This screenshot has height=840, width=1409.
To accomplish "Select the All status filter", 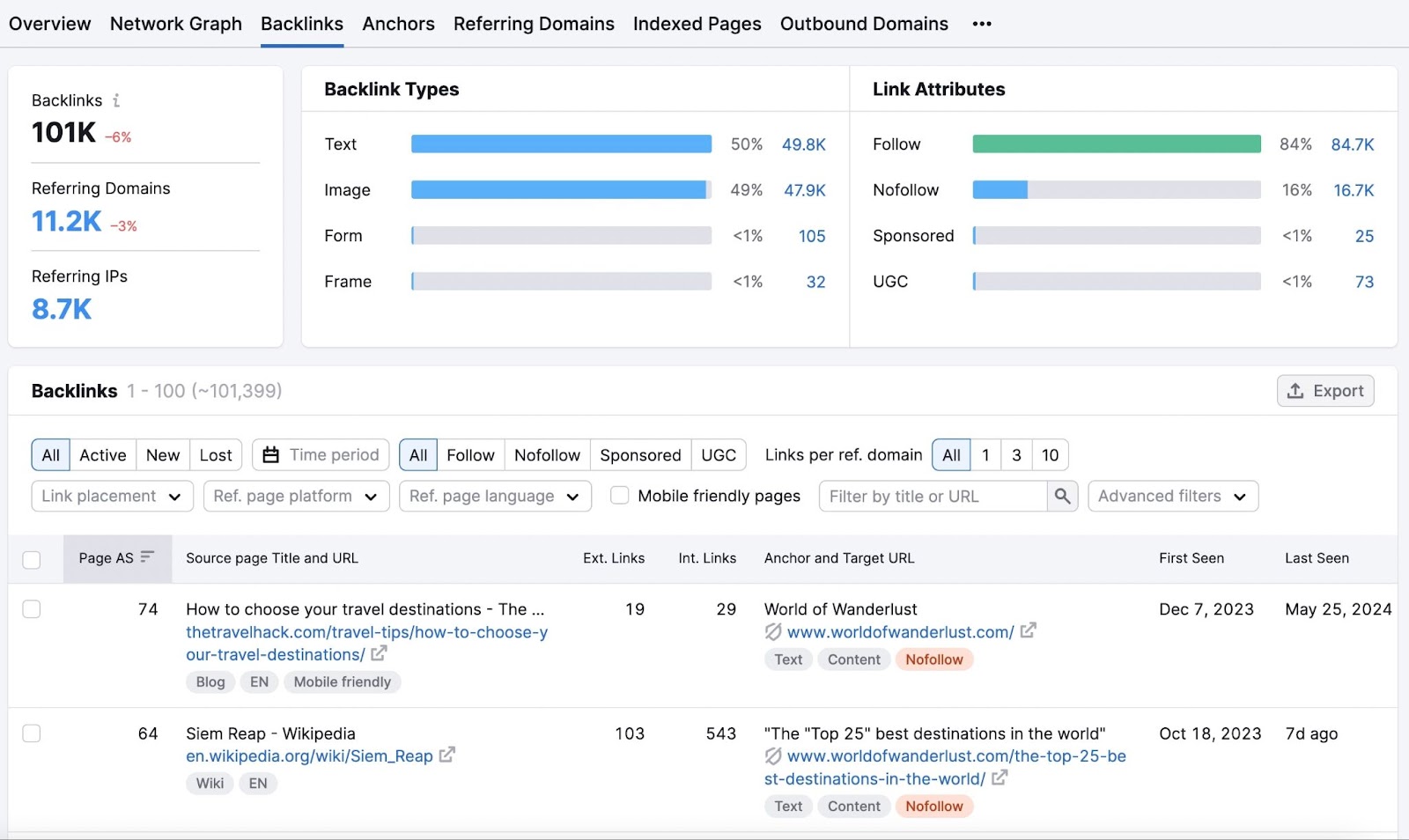I will click(51, 455).
